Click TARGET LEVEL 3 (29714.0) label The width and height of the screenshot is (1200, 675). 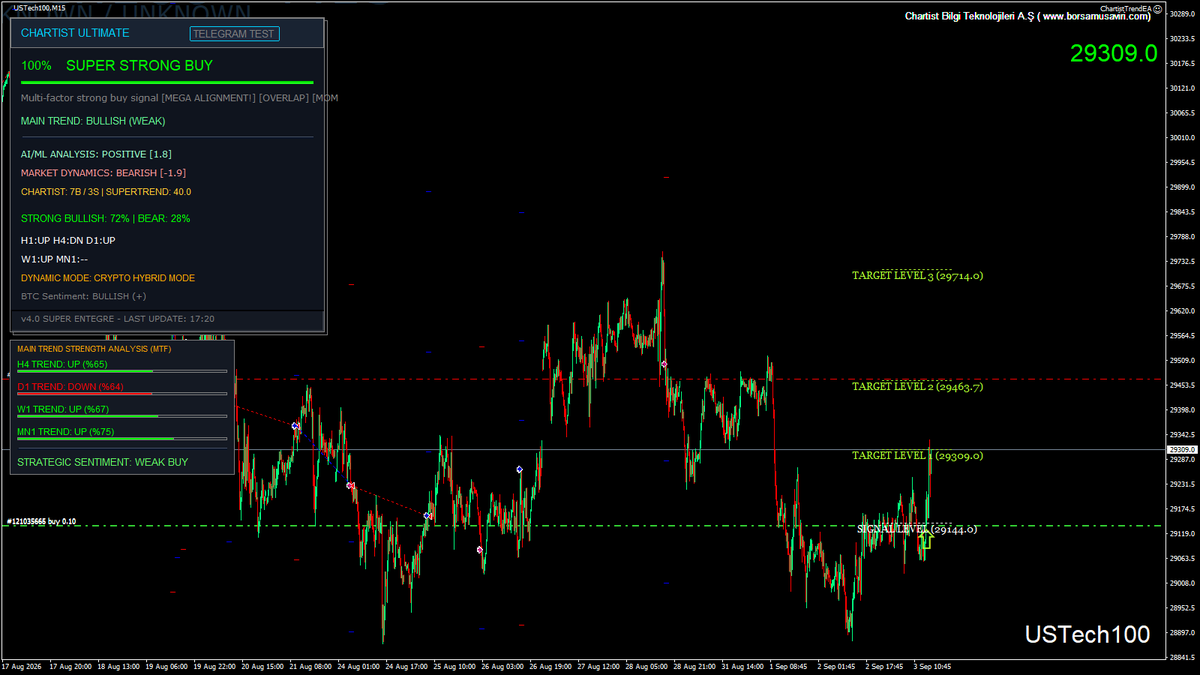(917, 275)
